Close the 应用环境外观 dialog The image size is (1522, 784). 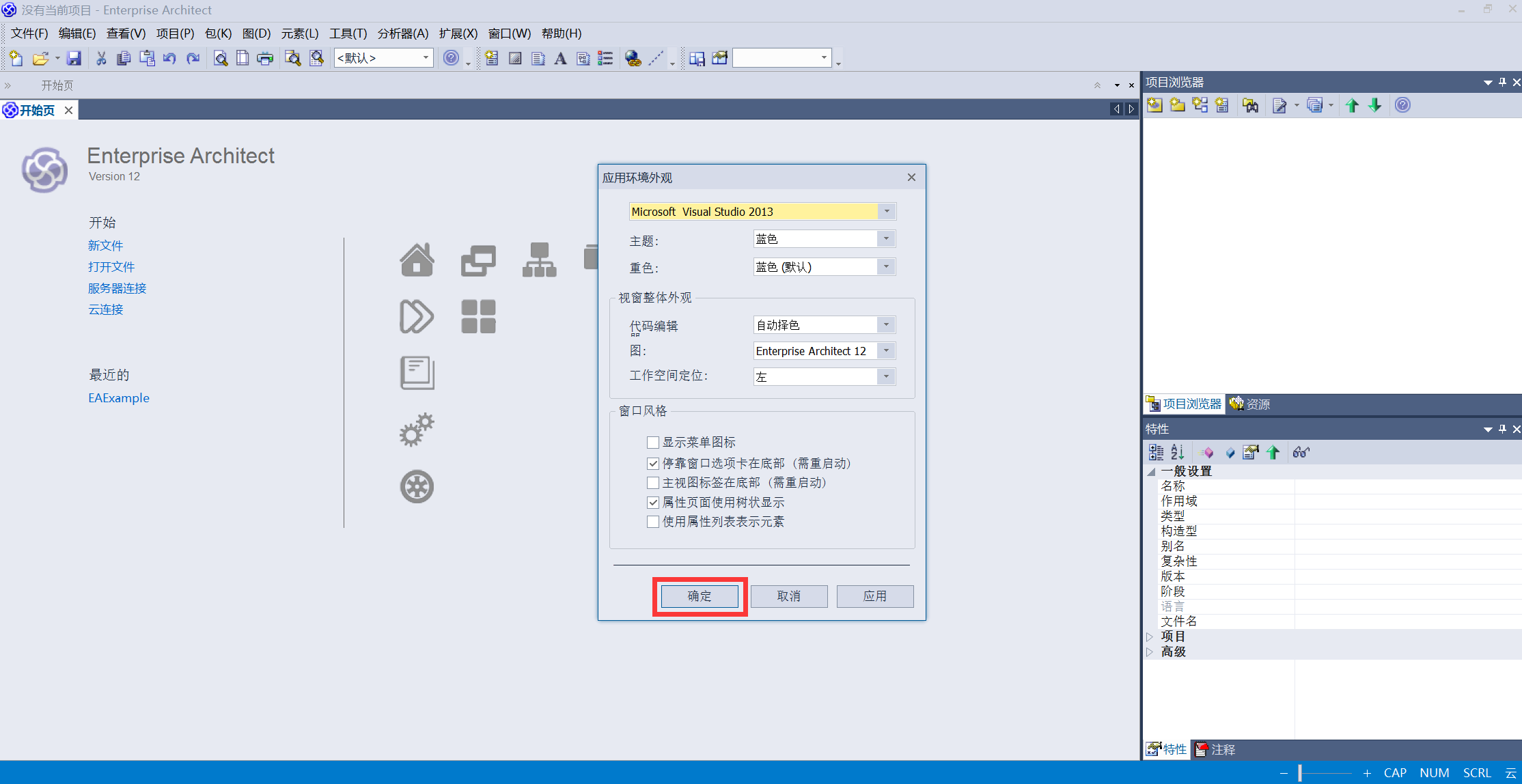tap(911, 178)
